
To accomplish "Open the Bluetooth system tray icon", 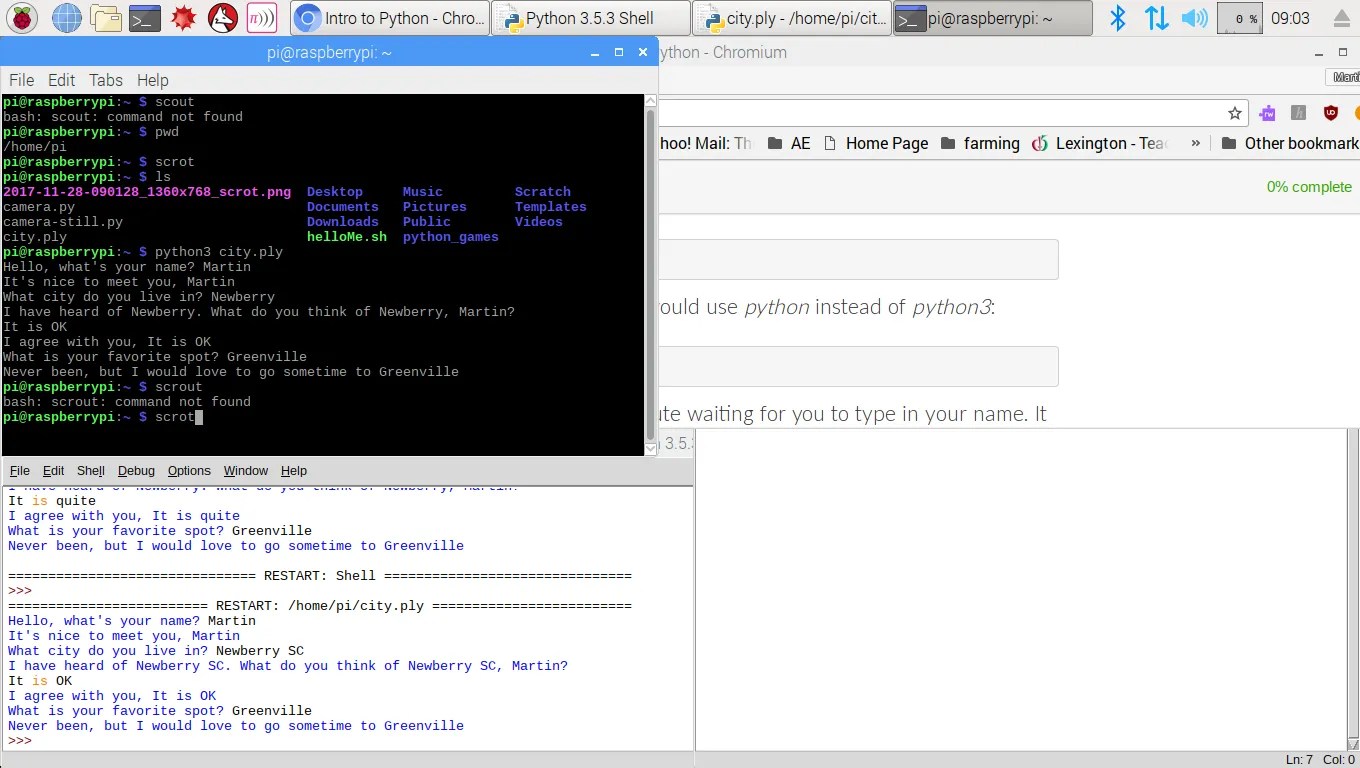I will coord(1117,17).
